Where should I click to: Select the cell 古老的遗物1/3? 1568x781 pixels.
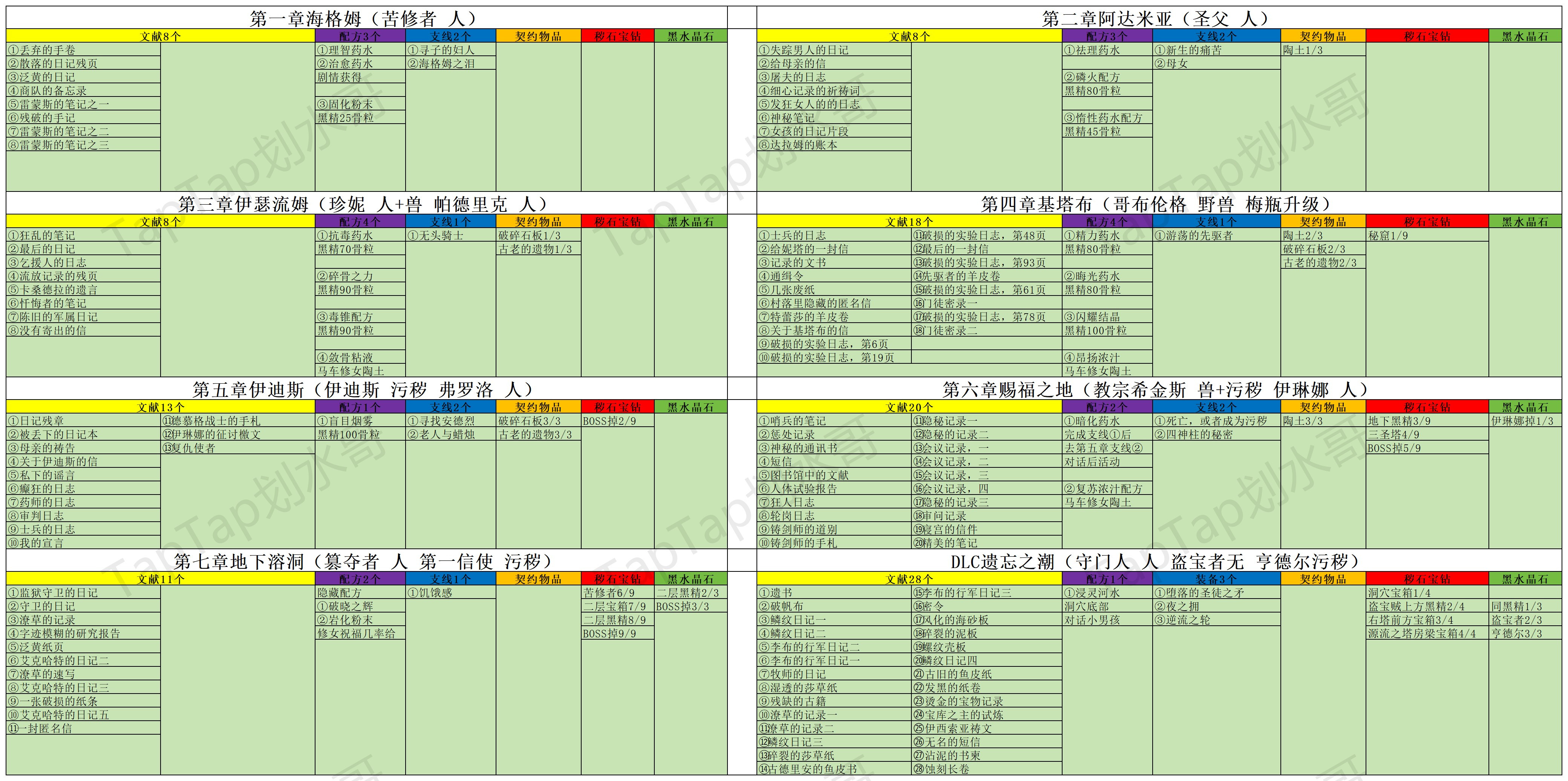tap(539, 249)
